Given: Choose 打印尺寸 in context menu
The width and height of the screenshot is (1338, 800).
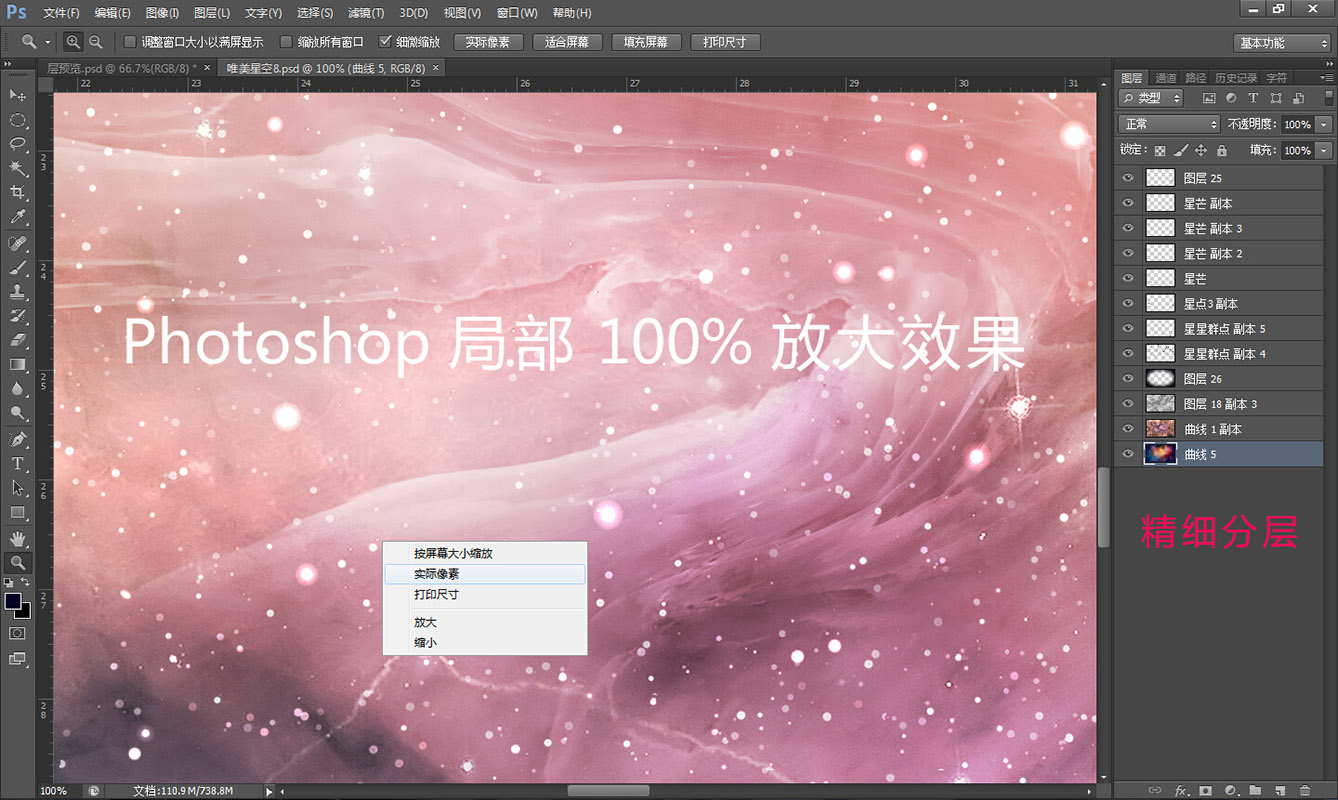Looking at the screenshot, I should (x=485, y=594).
